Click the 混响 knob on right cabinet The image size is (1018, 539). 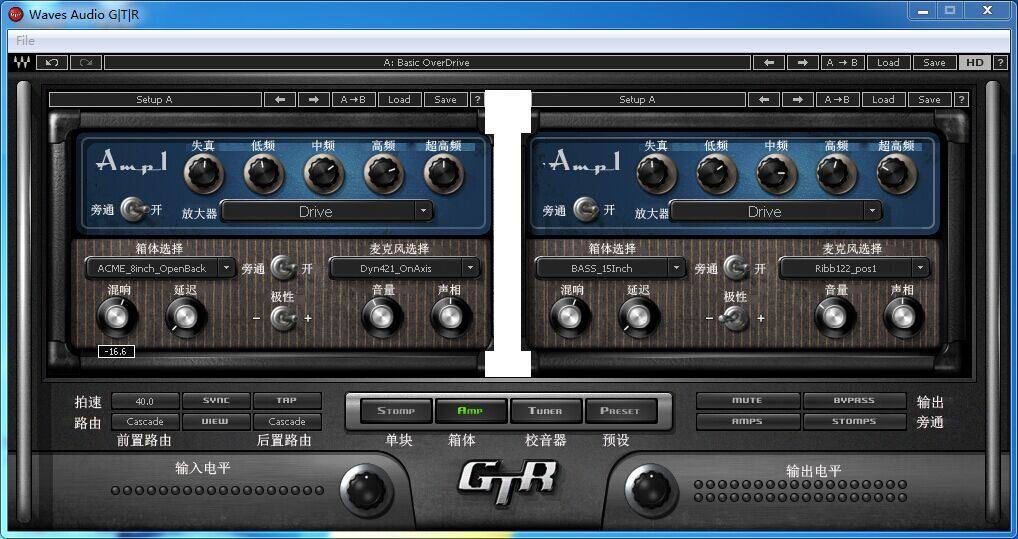click(x=570, y=317)
